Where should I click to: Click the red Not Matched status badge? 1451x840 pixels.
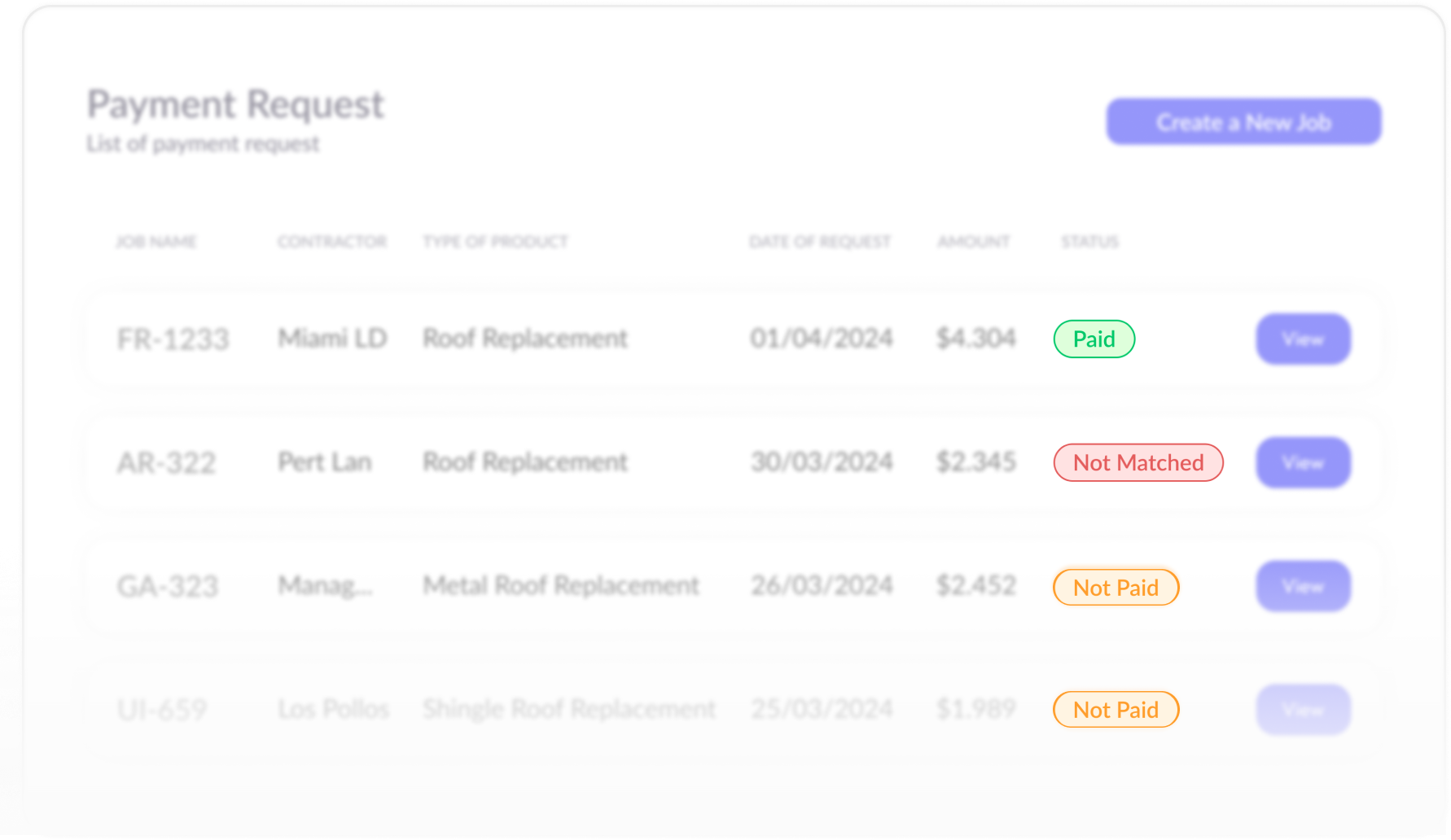1138,462
